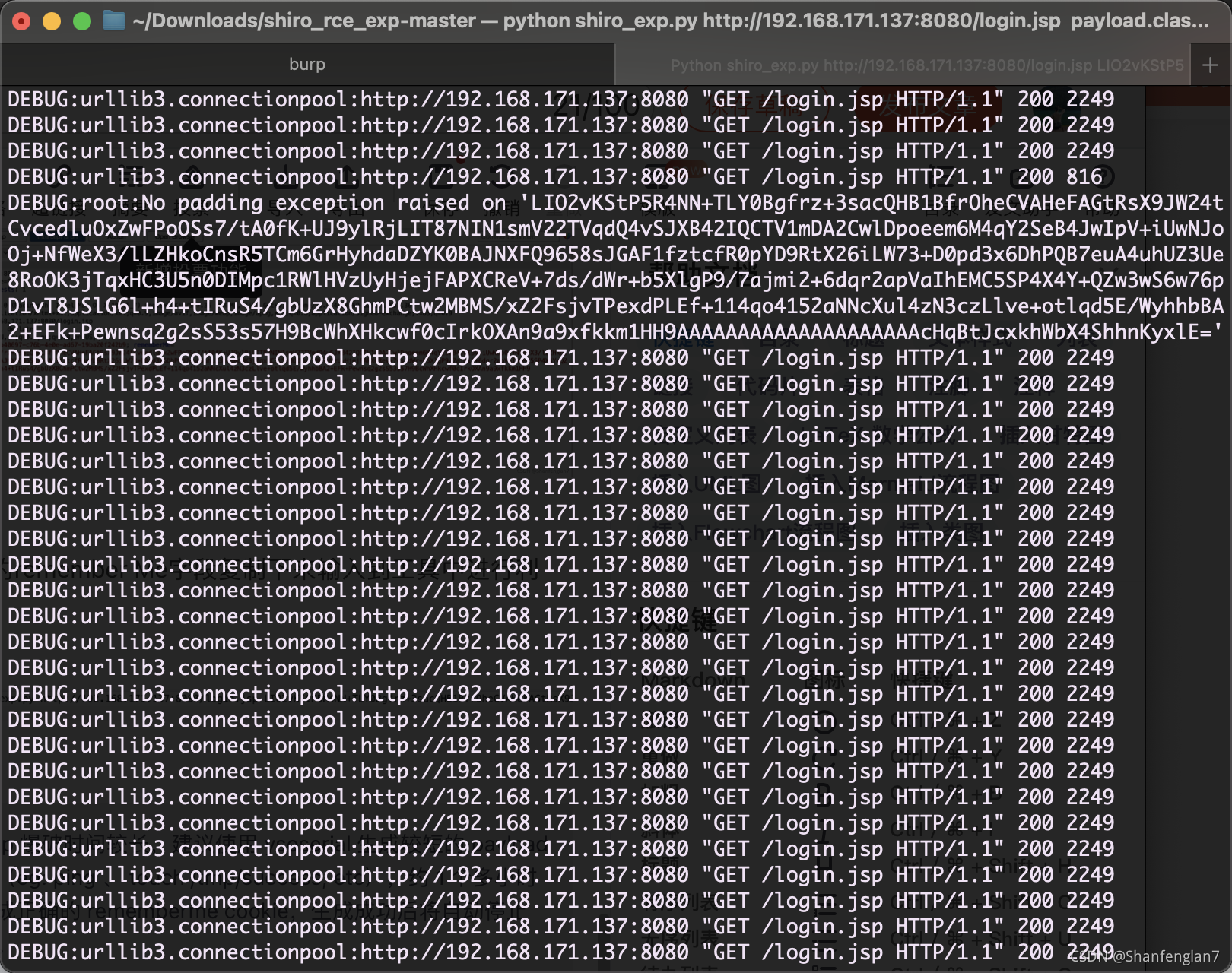Open a new terminal tab with plus button

pos(1211,65)
